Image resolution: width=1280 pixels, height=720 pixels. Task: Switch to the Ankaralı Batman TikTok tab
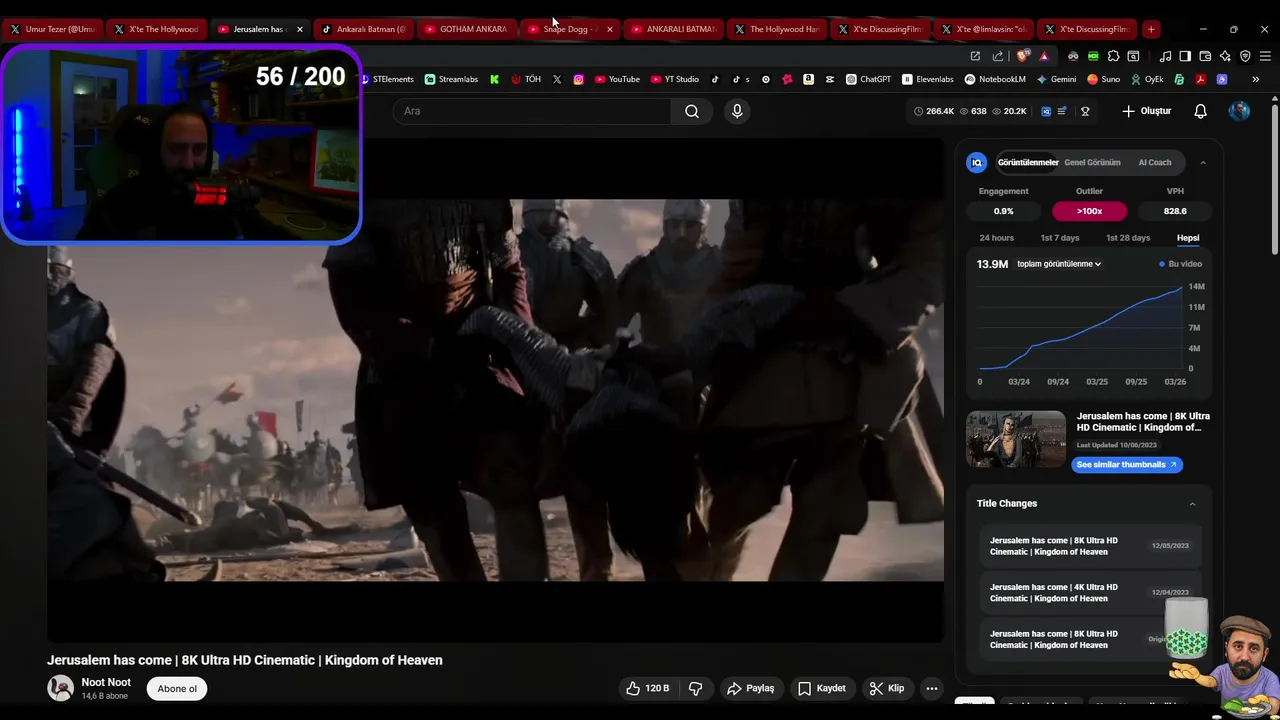click(x=362, y=29)
